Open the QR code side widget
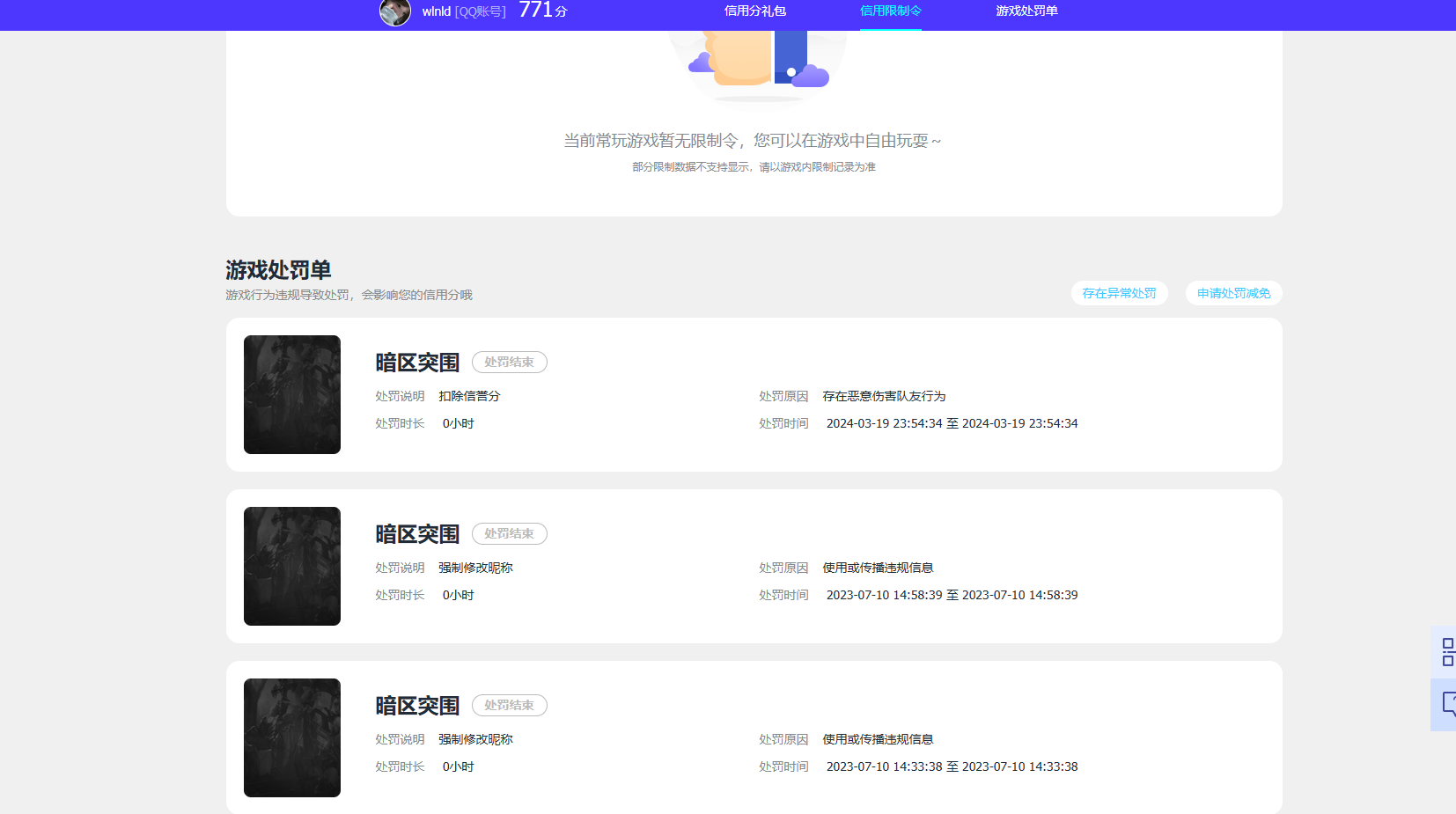This screenshot has height=814, width=1456. coord(1446,652)
